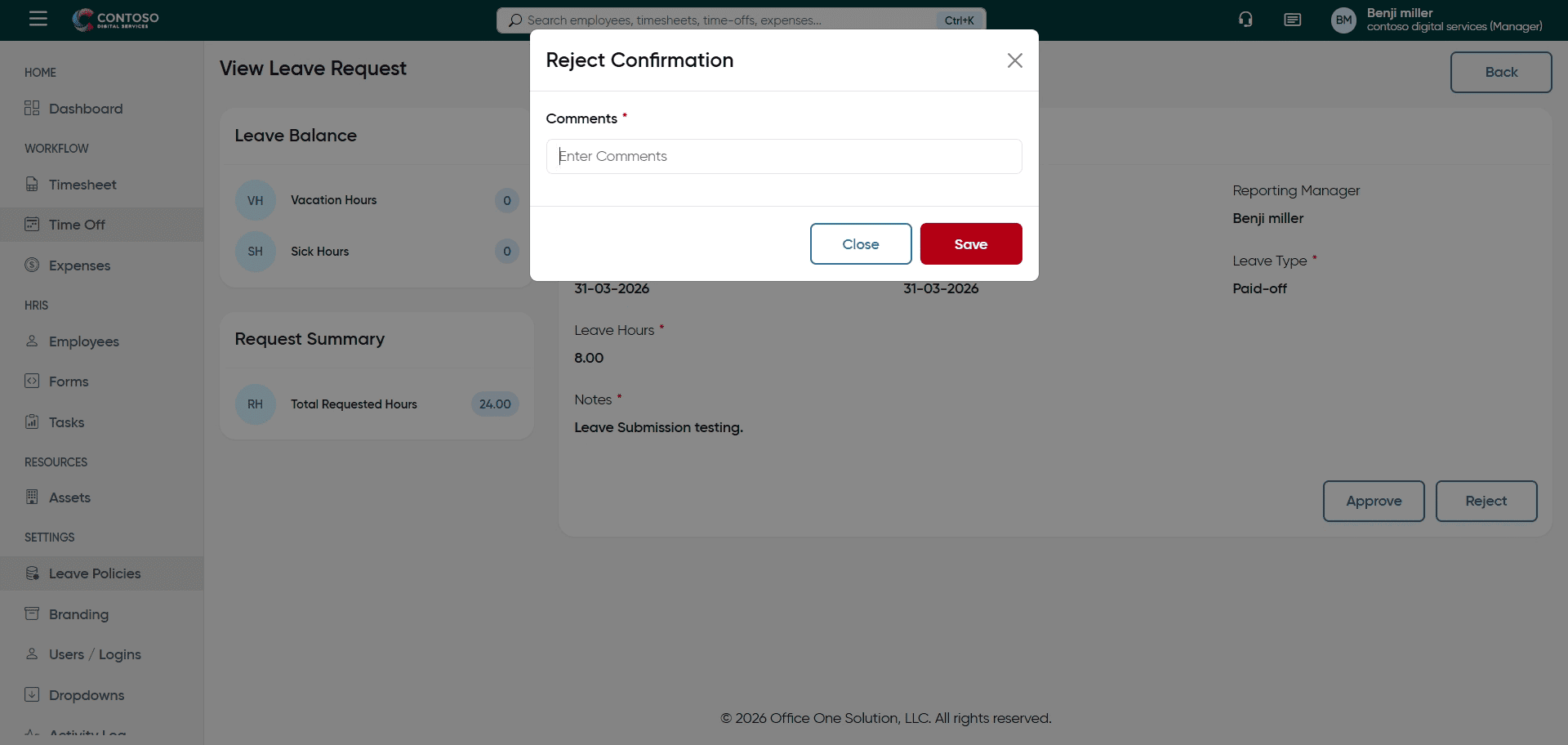Click the search magnifier icon
Image resolution: width=1568 pixels, height=745 pixels.
click(514, 20)
